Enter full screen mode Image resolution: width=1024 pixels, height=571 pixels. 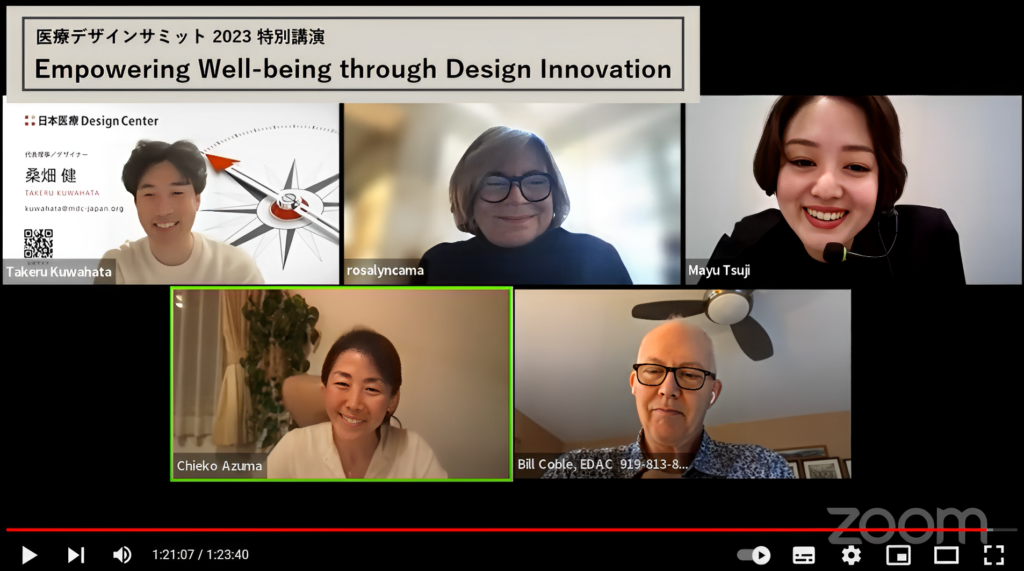[993, 555]
